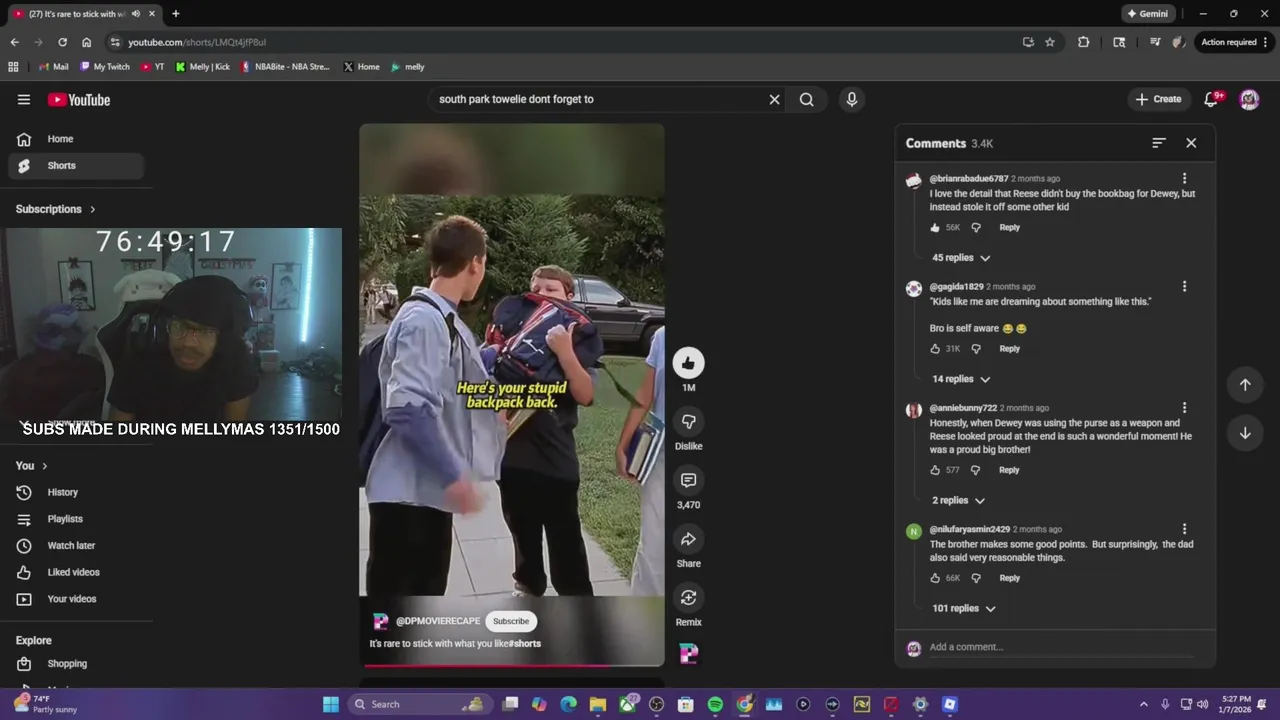Open the sound source icon below Remix
This screenshot has height=720, width=1280.
click(x=688, y=654)
